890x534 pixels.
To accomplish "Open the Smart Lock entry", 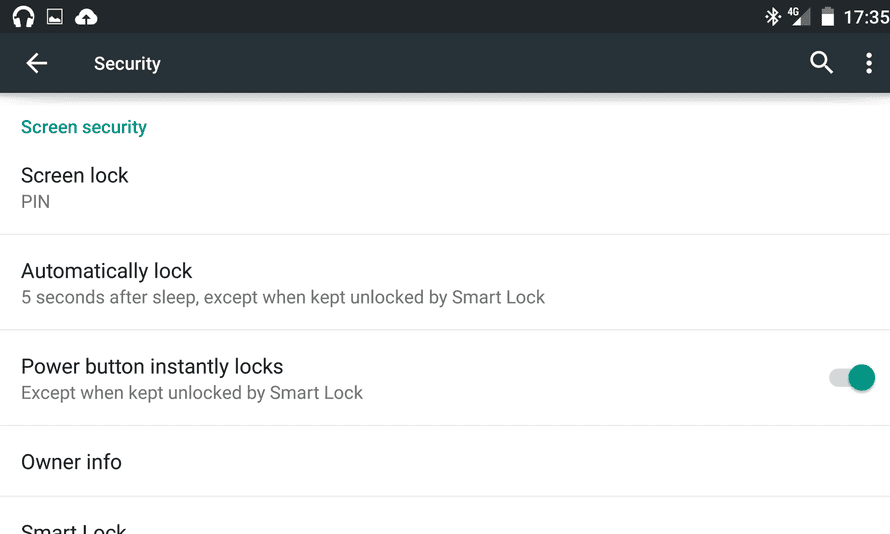I will [x=74, y=527].
